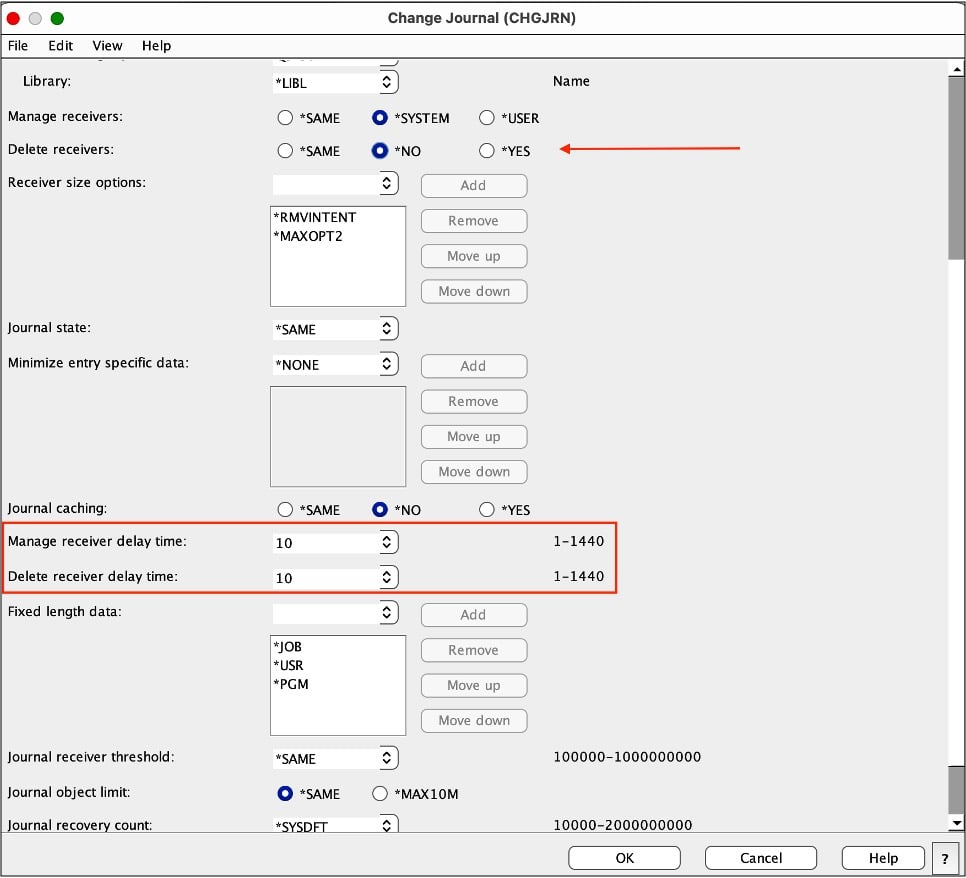Image resolution: width=966 pixels, height=878 pixels.
Task: Expand Manage receiver delay time combo box
Action: tap(388, 542)
